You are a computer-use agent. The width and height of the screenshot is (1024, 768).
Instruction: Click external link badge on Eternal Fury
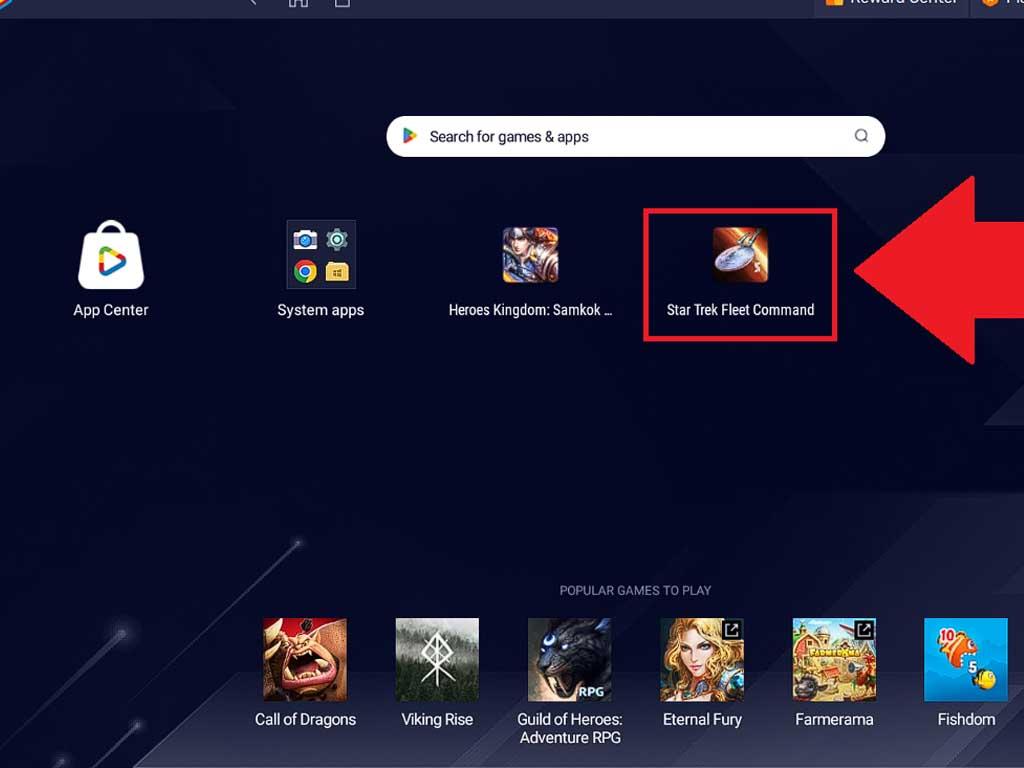click(732, 629)
